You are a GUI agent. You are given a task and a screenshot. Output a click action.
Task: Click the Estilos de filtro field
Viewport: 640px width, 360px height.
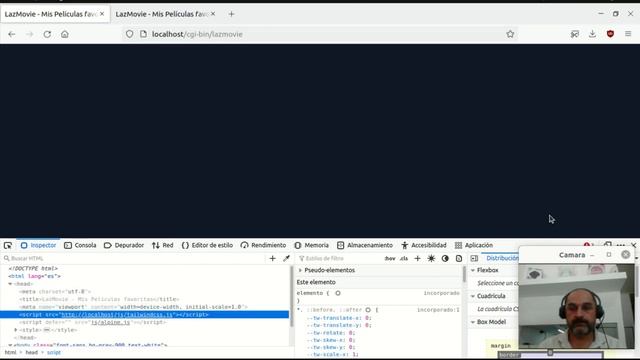click(341, 258)
